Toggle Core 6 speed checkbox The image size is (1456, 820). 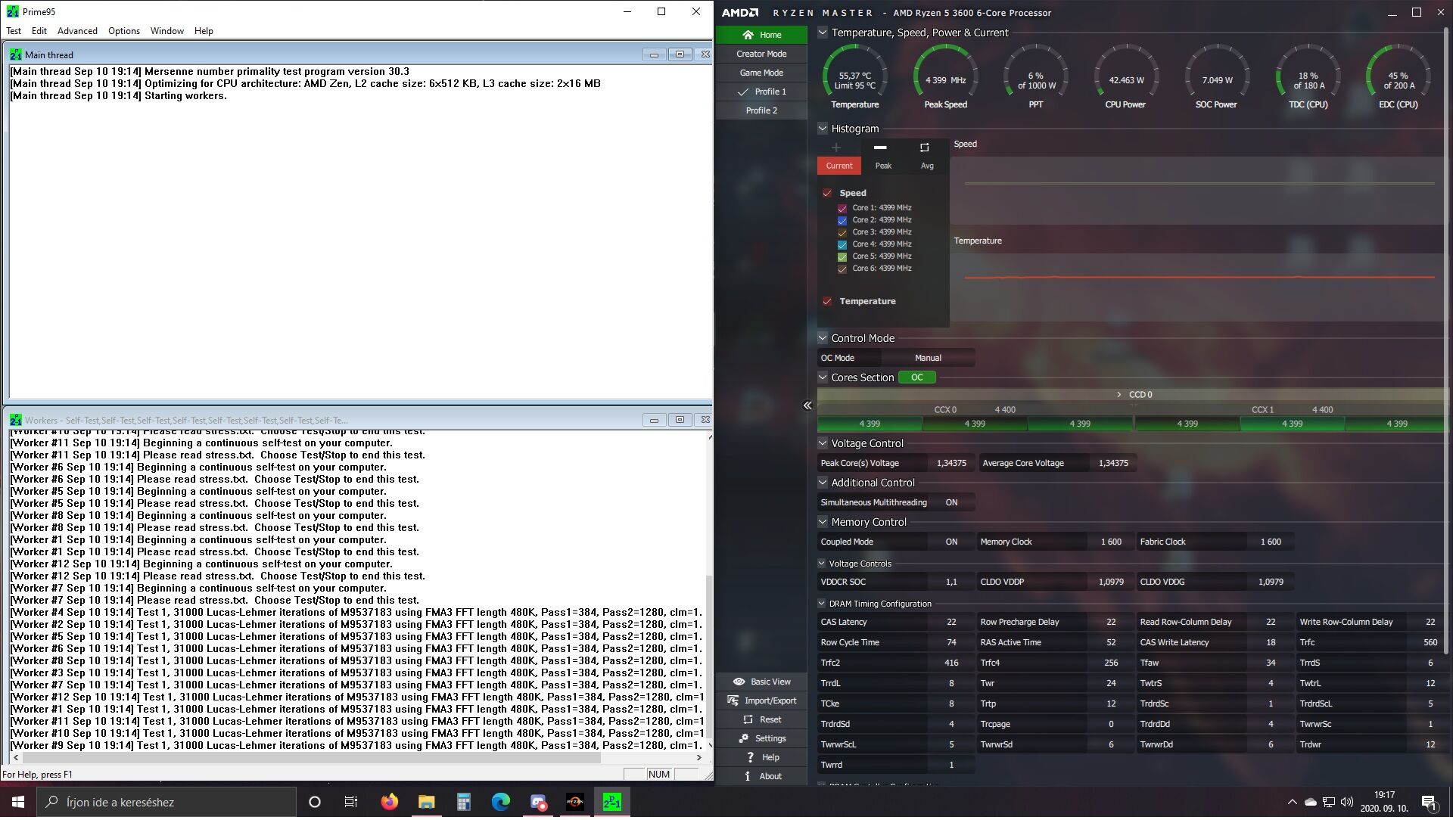[x=844, y=269]
